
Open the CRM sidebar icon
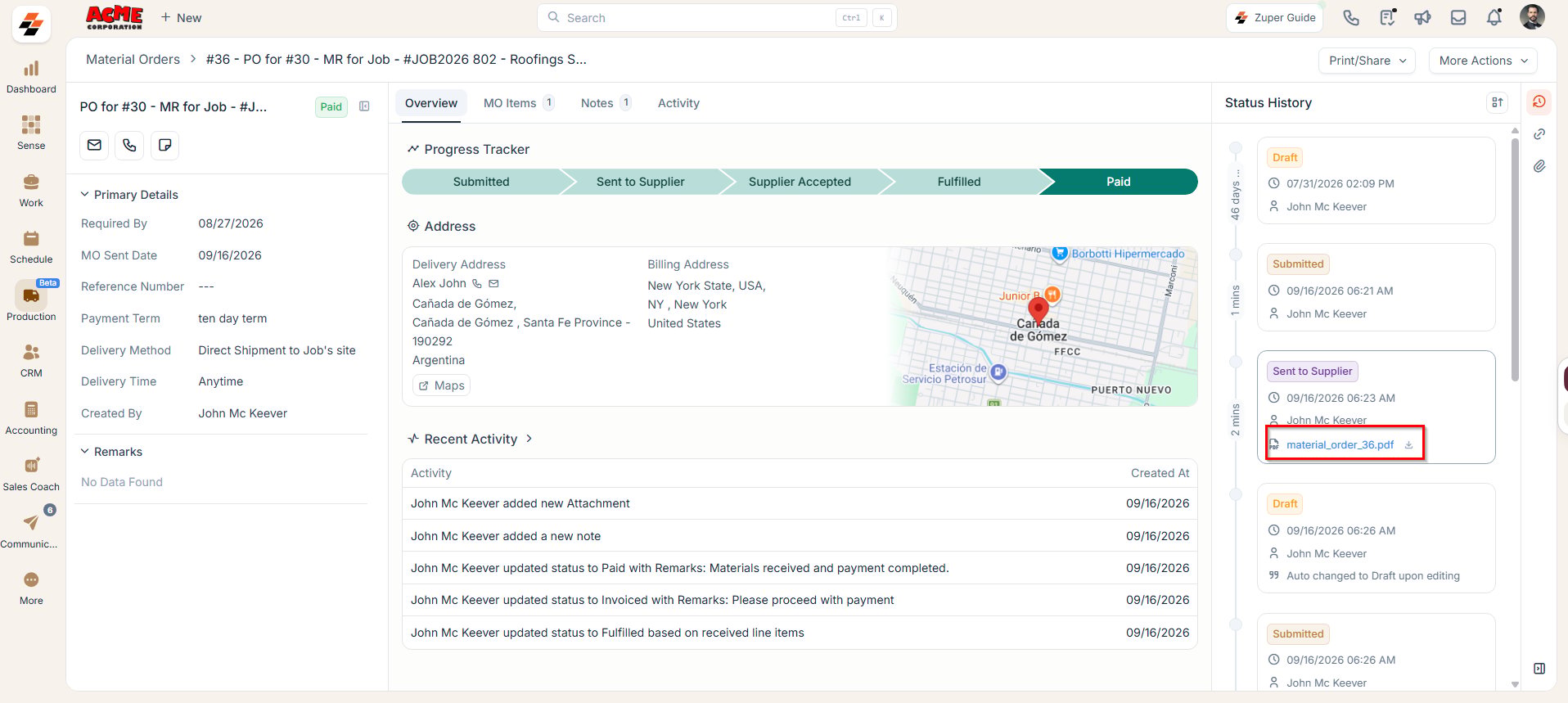tap(31, 360)
